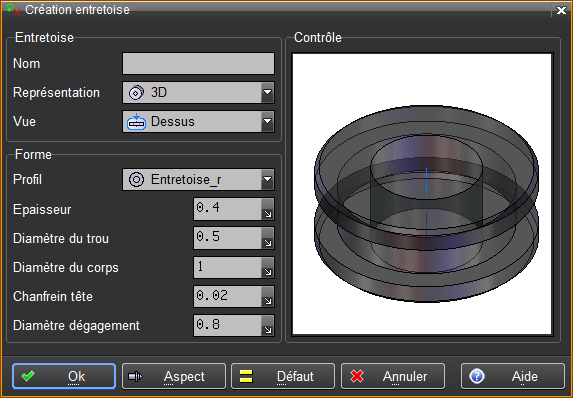Screen dimensions: 573x398
Task: Click the 3D representation icon
Action: pyautogui.click(x=136, y=92)
